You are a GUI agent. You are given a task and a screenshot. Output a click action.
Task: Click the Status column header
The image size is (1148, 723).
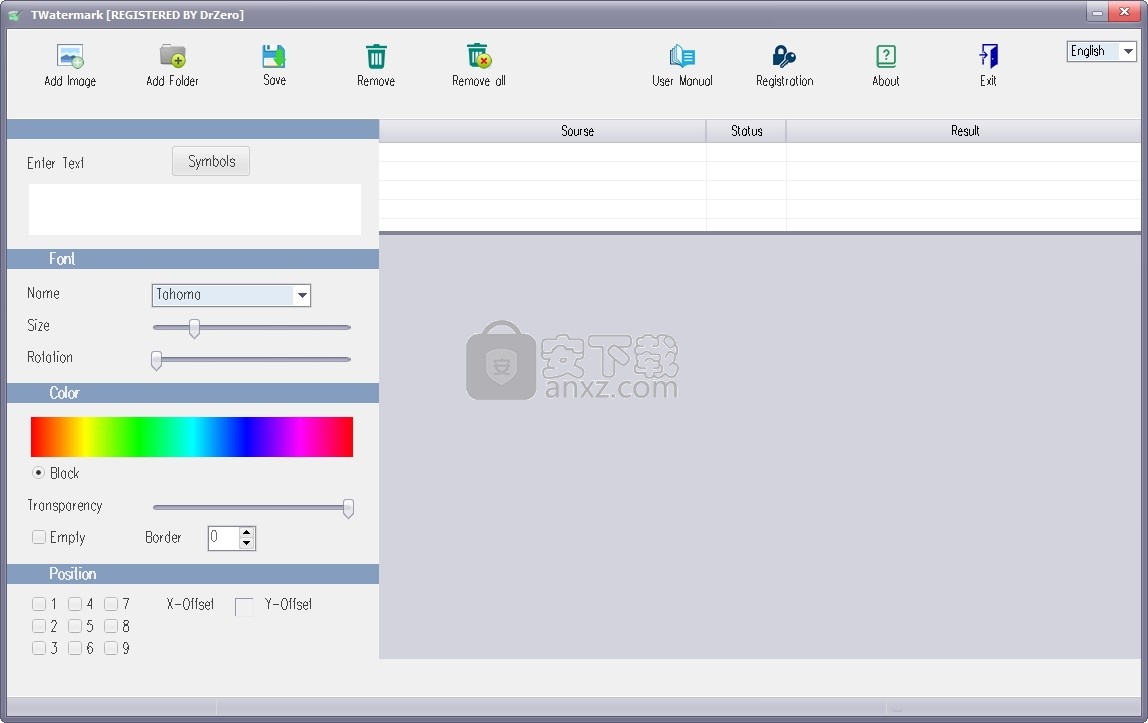coord(746,131)
